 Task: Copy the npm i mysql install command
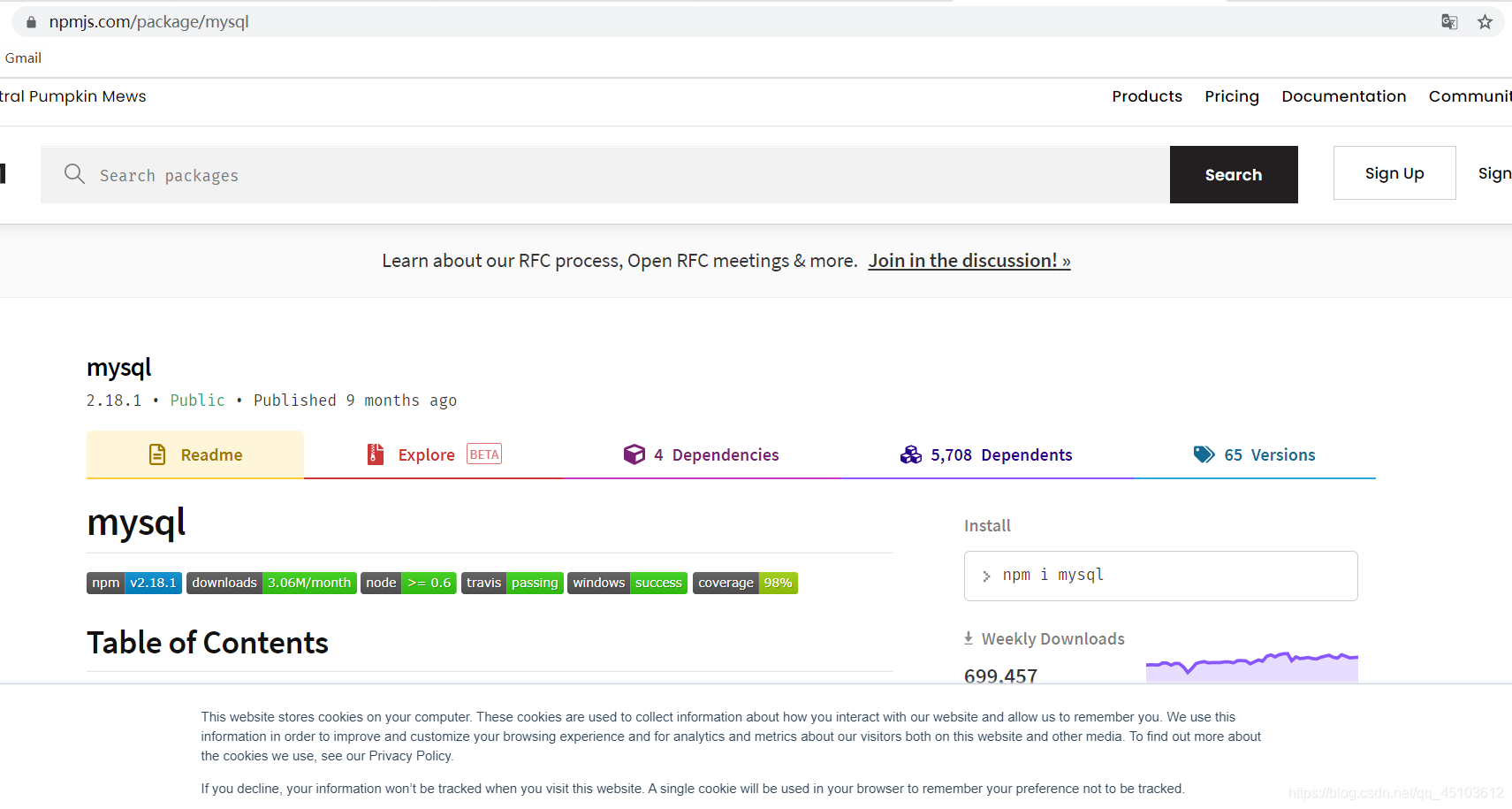1160,576
